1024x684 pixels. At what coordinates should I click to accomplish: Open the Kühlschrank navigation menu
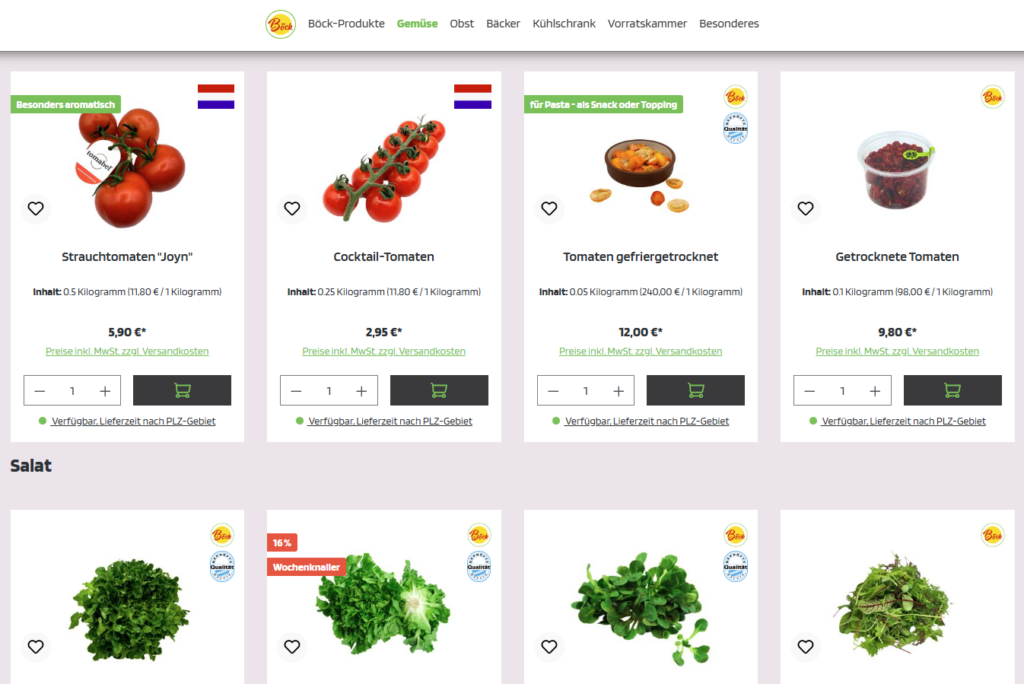564,24
